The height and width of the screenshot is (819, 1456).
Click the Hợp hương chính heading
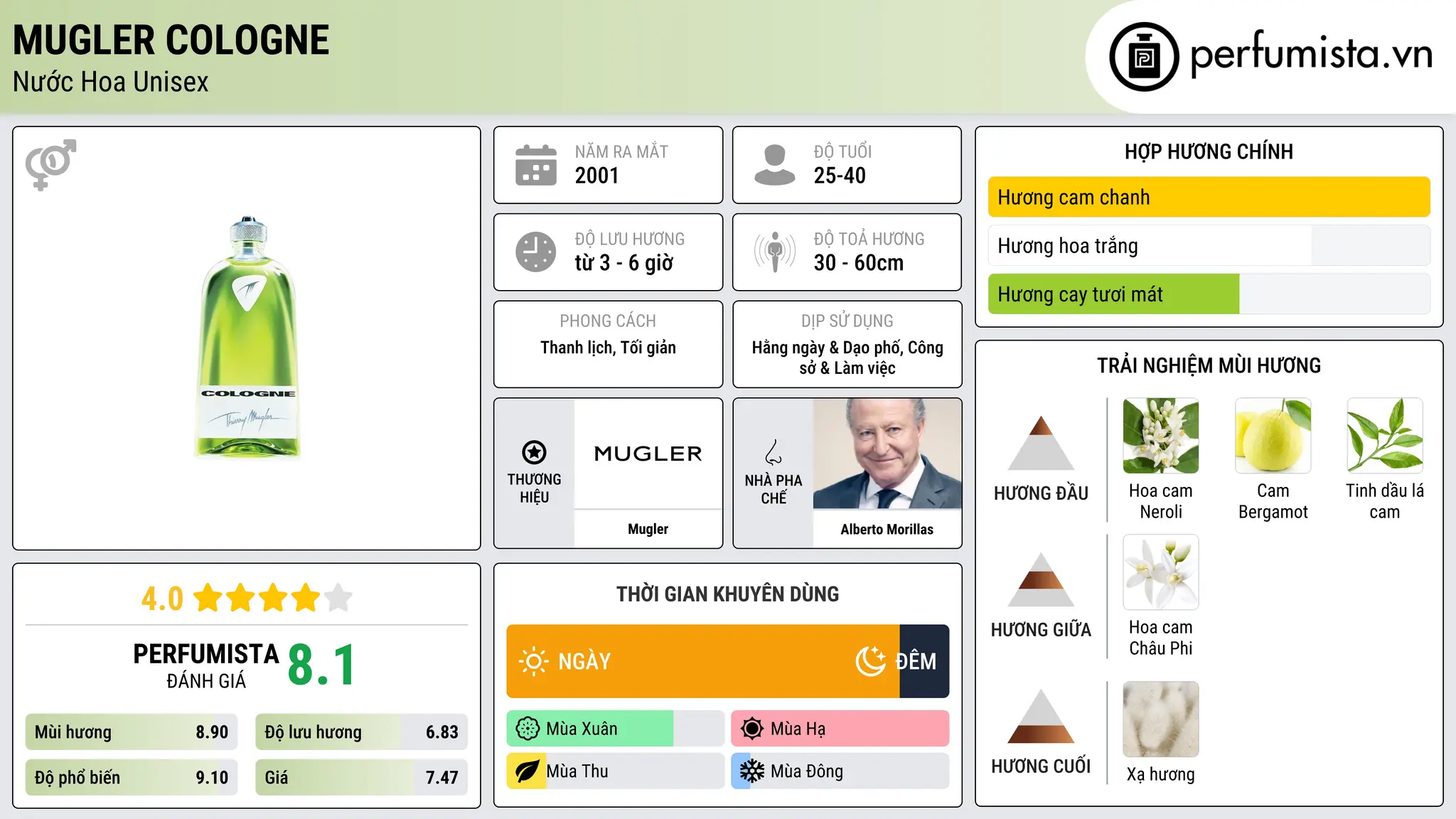pyautogui.click(x=1209, y=151)
